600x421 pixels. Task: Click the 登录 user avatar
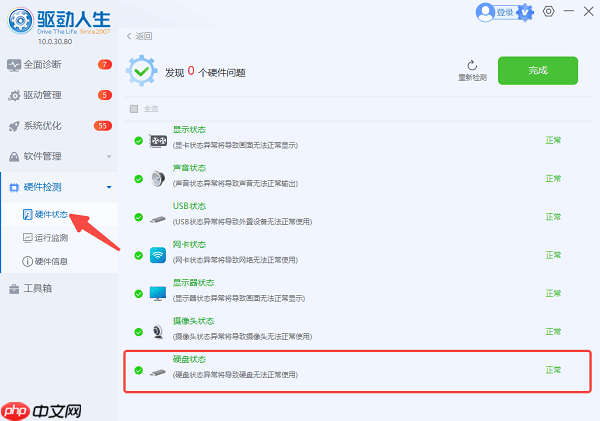487,12
